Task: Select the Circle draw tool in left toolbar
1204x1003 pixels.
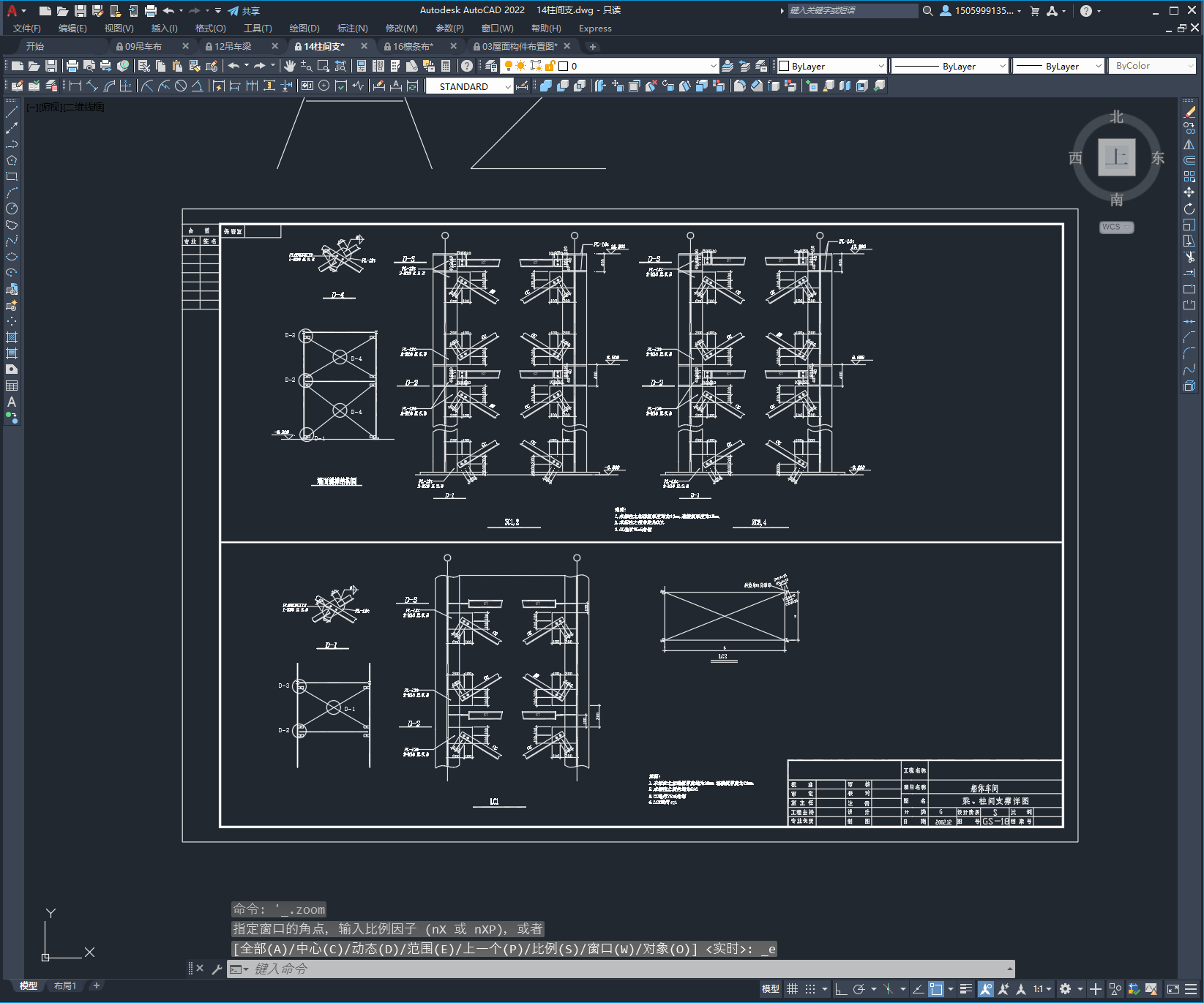Action: pyautogui.click(x=12, y=209)
